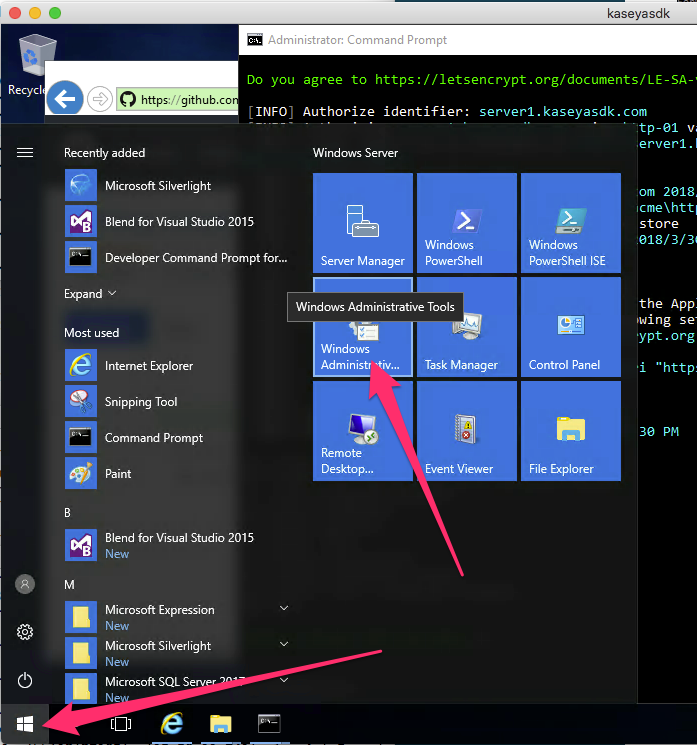
Task: Open Blend for Visual Studio 2015 under B
Action: pos(177,545)
